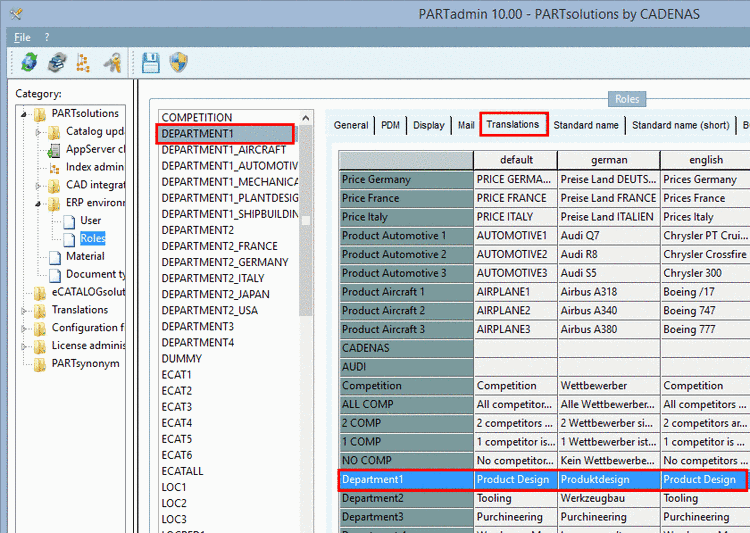The image size is (750, 533).
Task: Open the Standard name tab
Action: click(586, 125)
